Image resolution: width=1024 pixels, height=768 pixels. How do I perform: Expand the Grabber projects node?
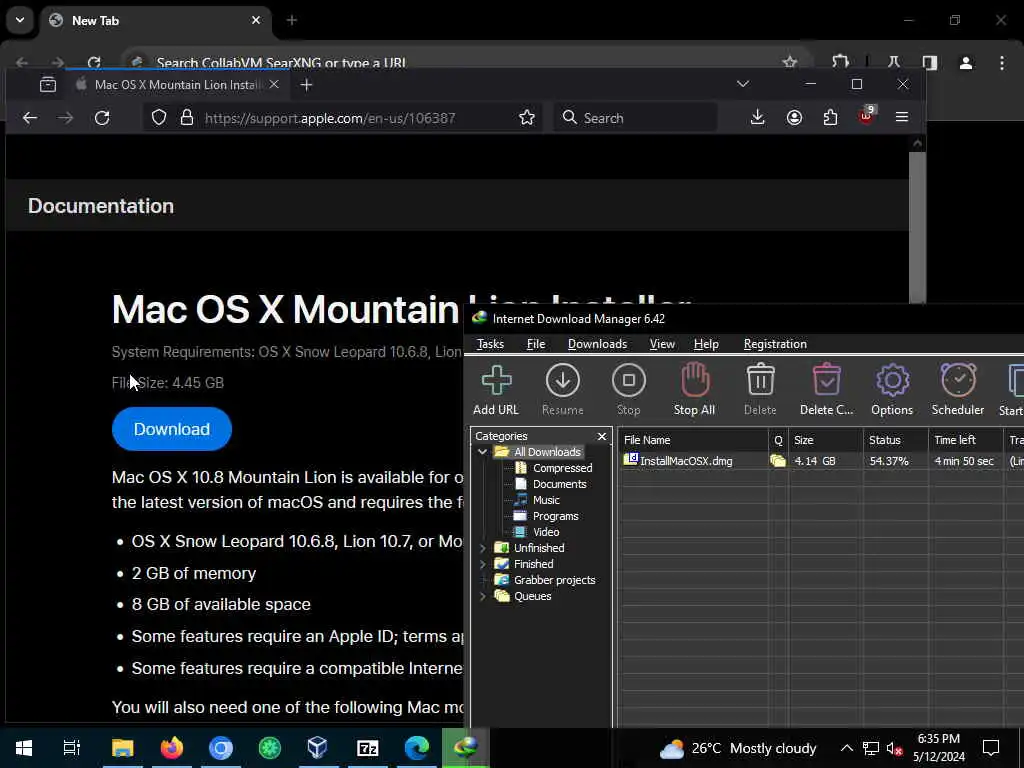click(483, 580)
